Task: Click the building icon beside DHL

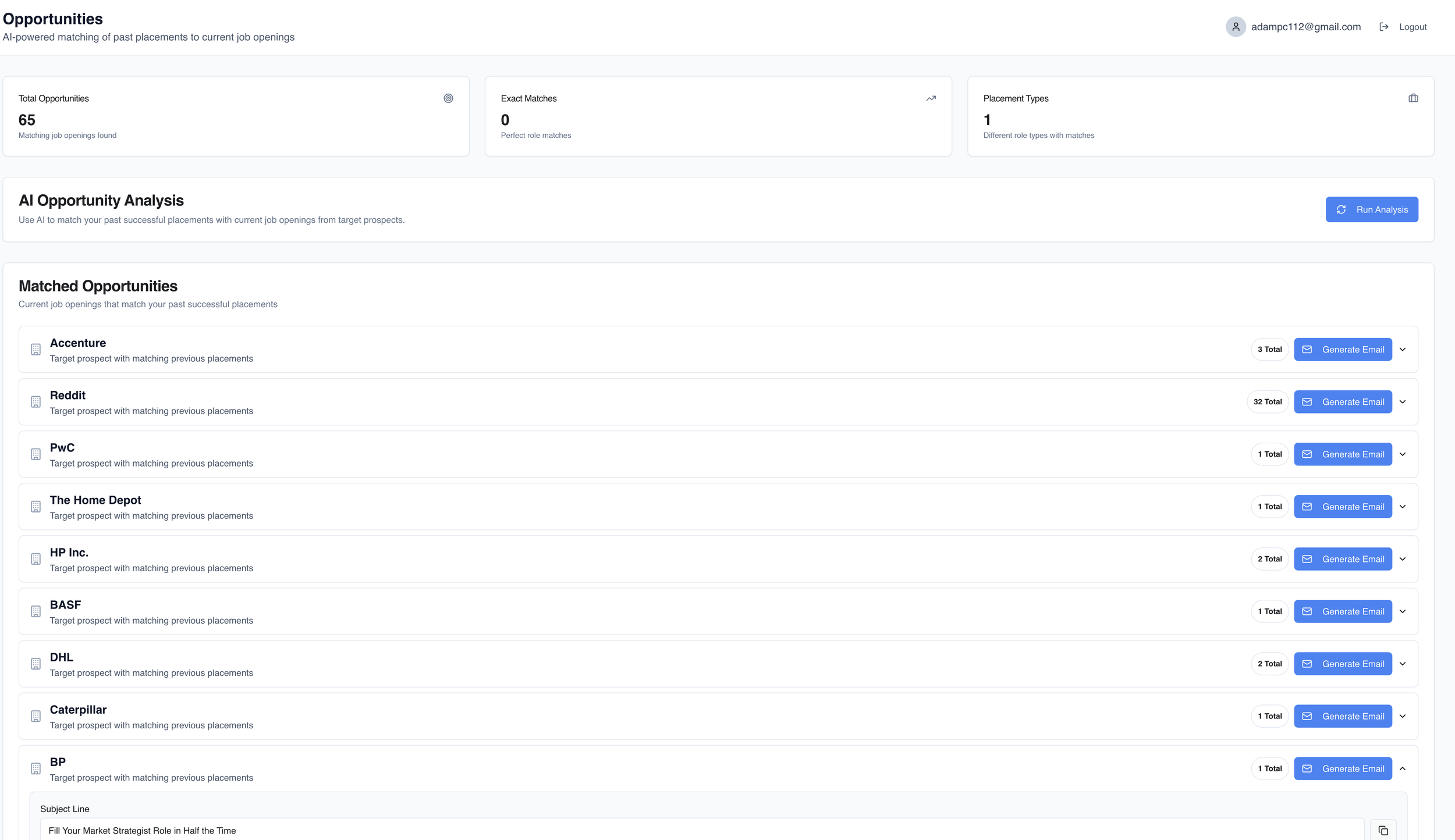Action: pyautogui.click(x=36, y=664)
